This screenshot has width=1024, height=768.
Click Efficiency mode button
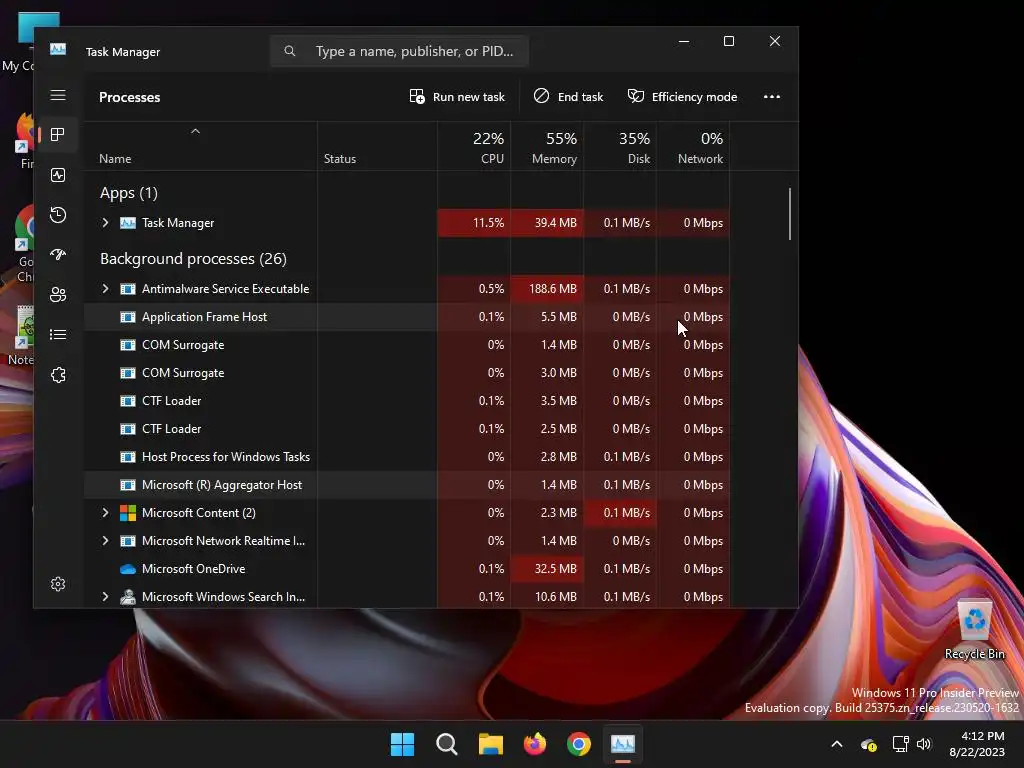coord(682,97)
